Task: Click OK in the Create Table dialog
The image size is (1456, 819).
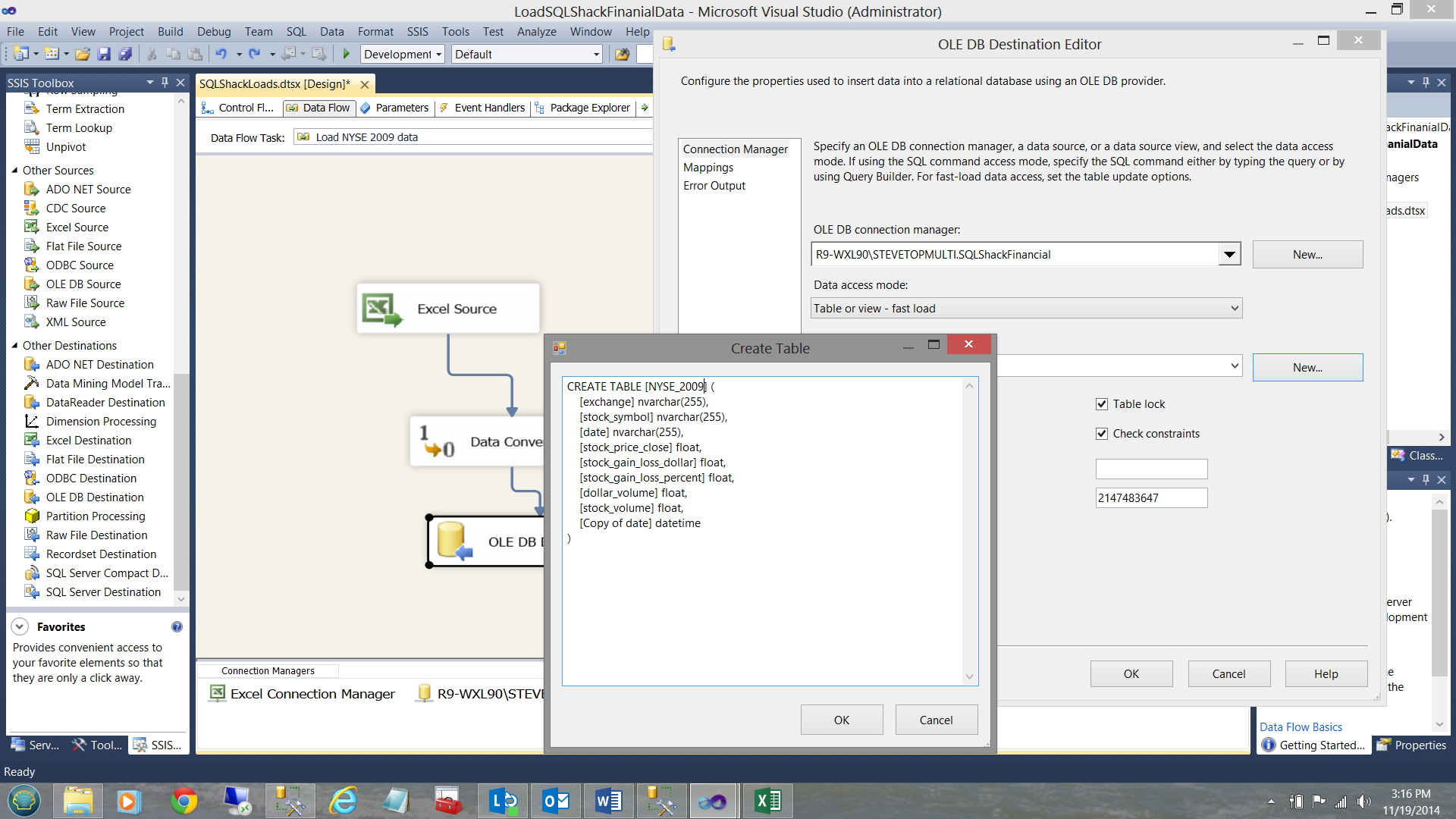Action: click(841, 720)
